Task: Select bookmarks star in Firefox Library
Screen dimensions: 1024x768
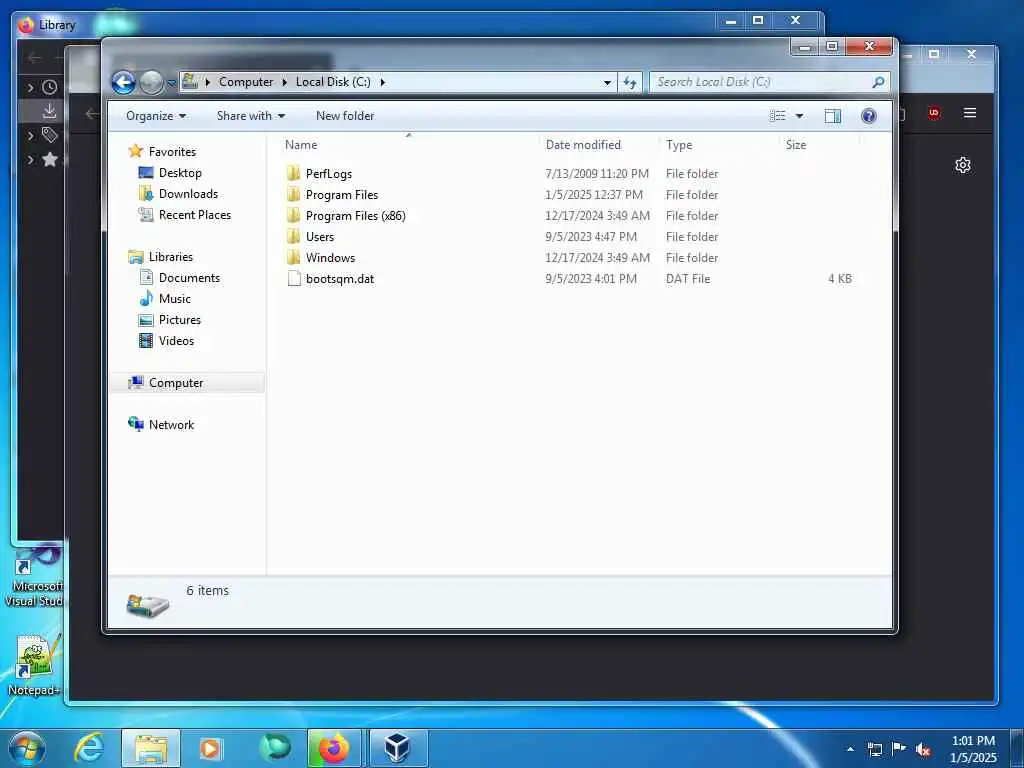Action: tap(50, 159)
